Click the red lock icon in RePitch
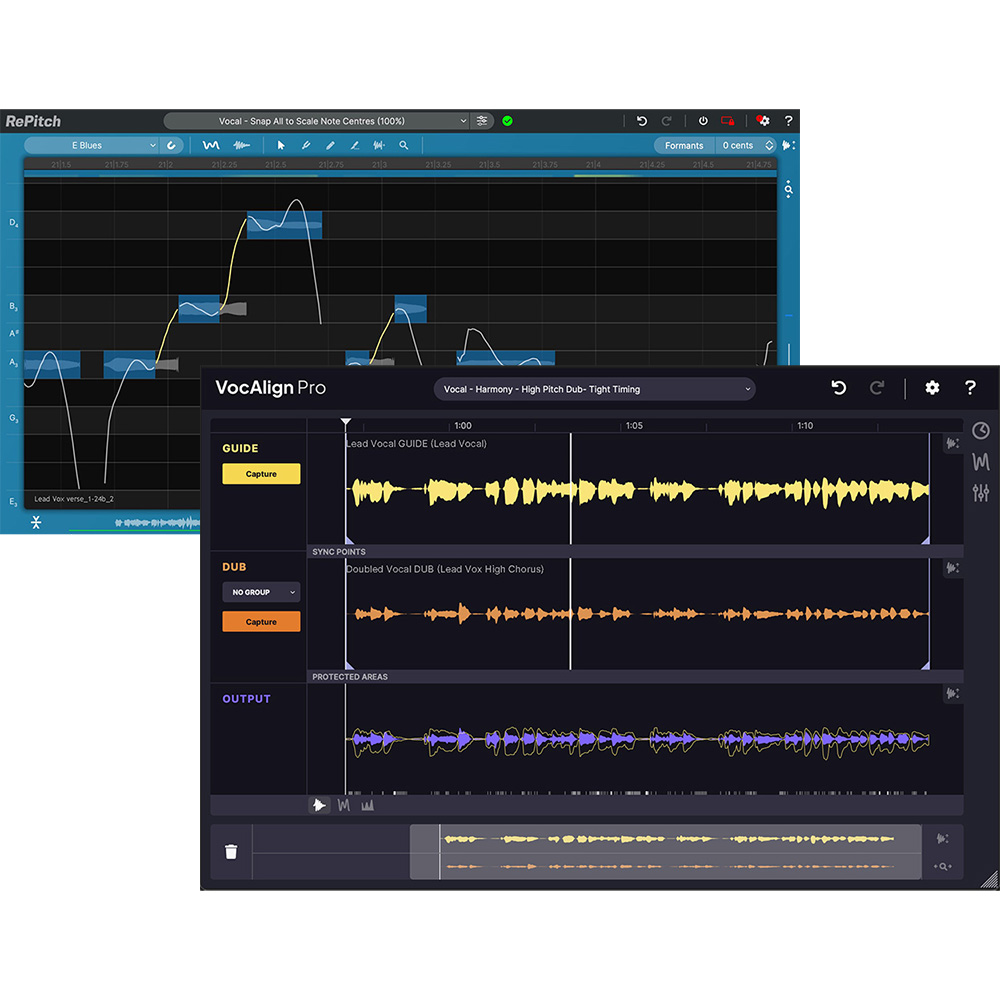1000x1000 pixels. click(727, 121)
